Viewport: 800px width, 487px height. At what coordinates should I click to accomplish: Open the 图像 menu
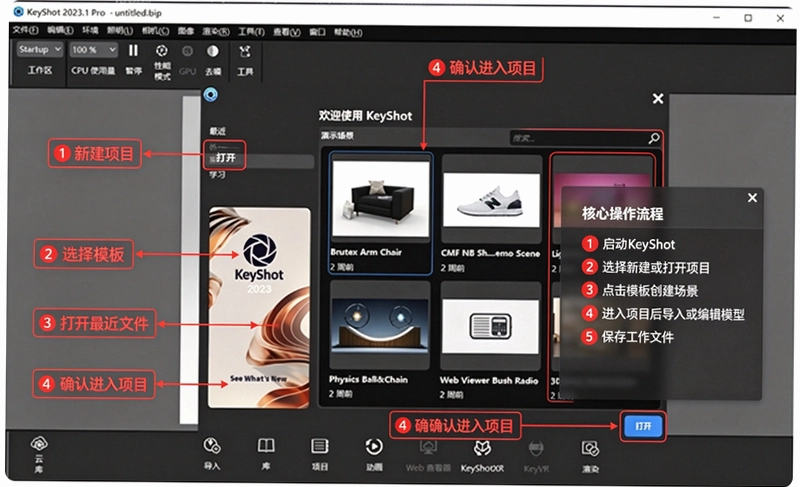(186, 31)
